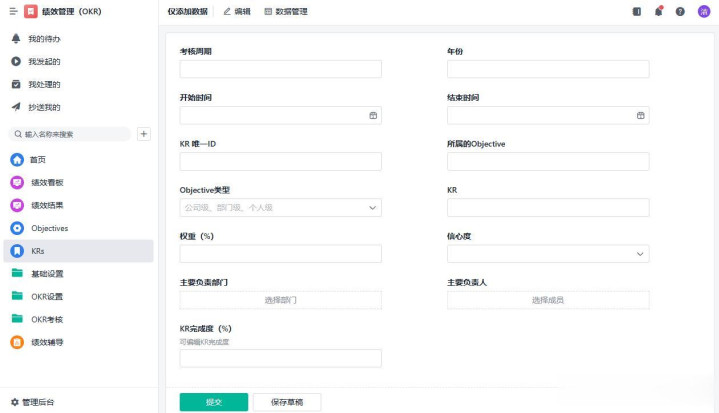Image resolution: width=719 pixels, height=413 pixels.
Task: Focus the KR完成度 (%) input field
Action: [281, 358]
